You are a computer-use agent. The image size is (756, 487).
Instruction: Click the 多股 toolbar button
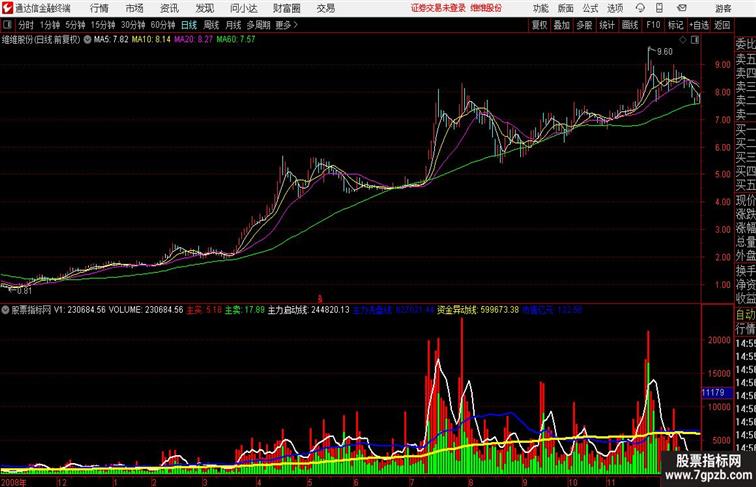pos(584,25)
